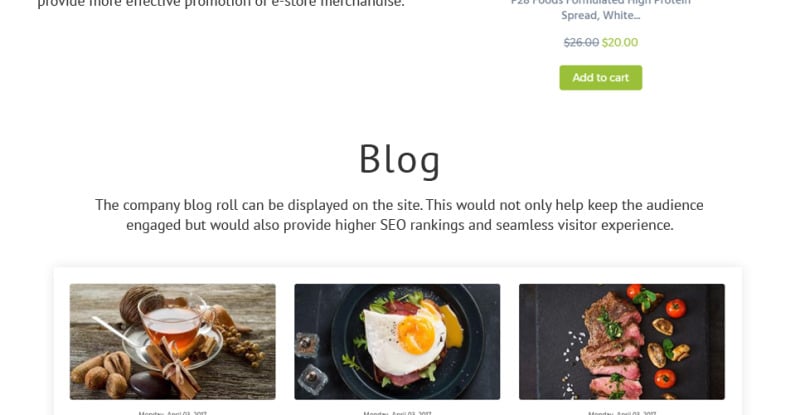Click the crossed-out $26.00 original price
This screenshot has width=800, height=415.
pos(581,42)
